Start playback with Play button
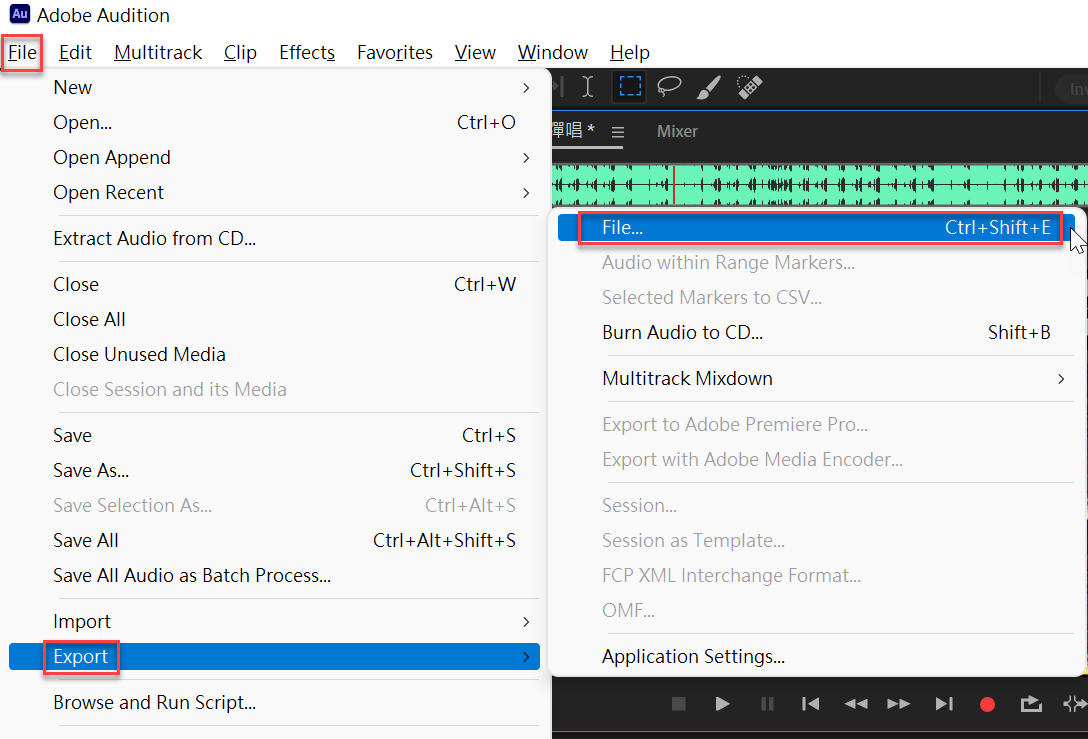 (x=722, y=704)
